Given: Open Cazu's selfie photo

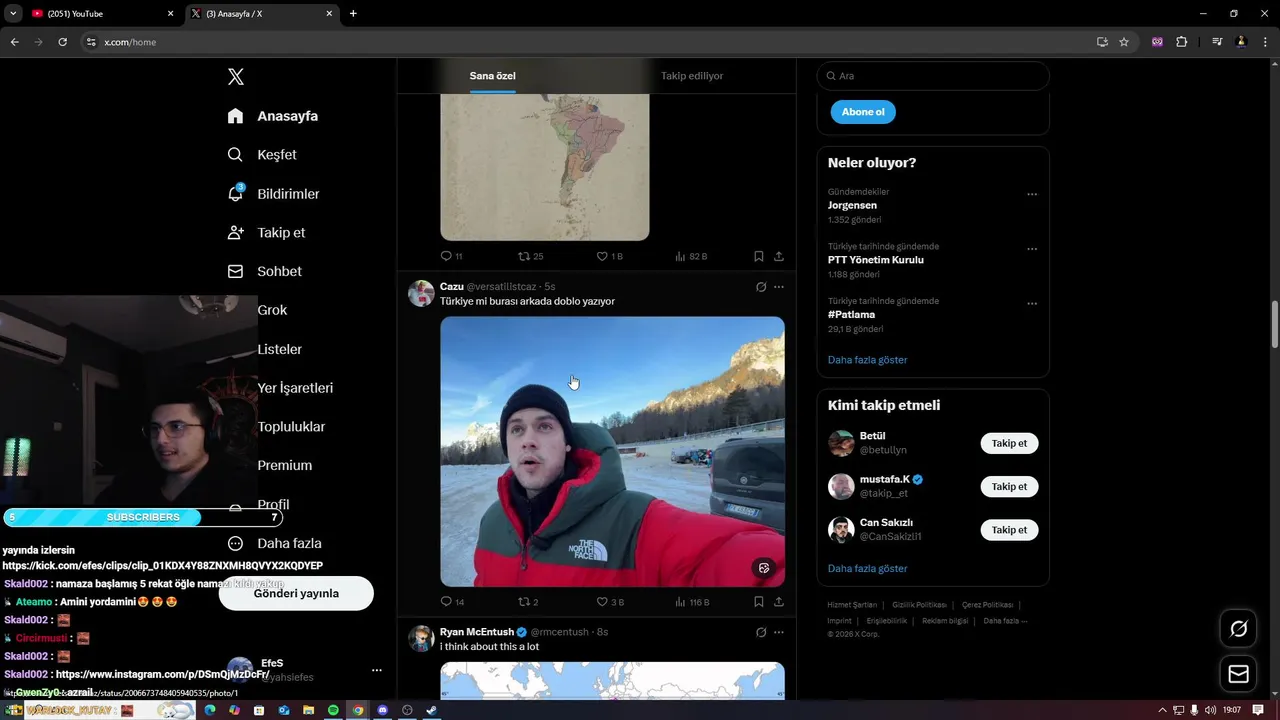Looking at the screenshot, I should pyautogui.click(x=612, y=451).
